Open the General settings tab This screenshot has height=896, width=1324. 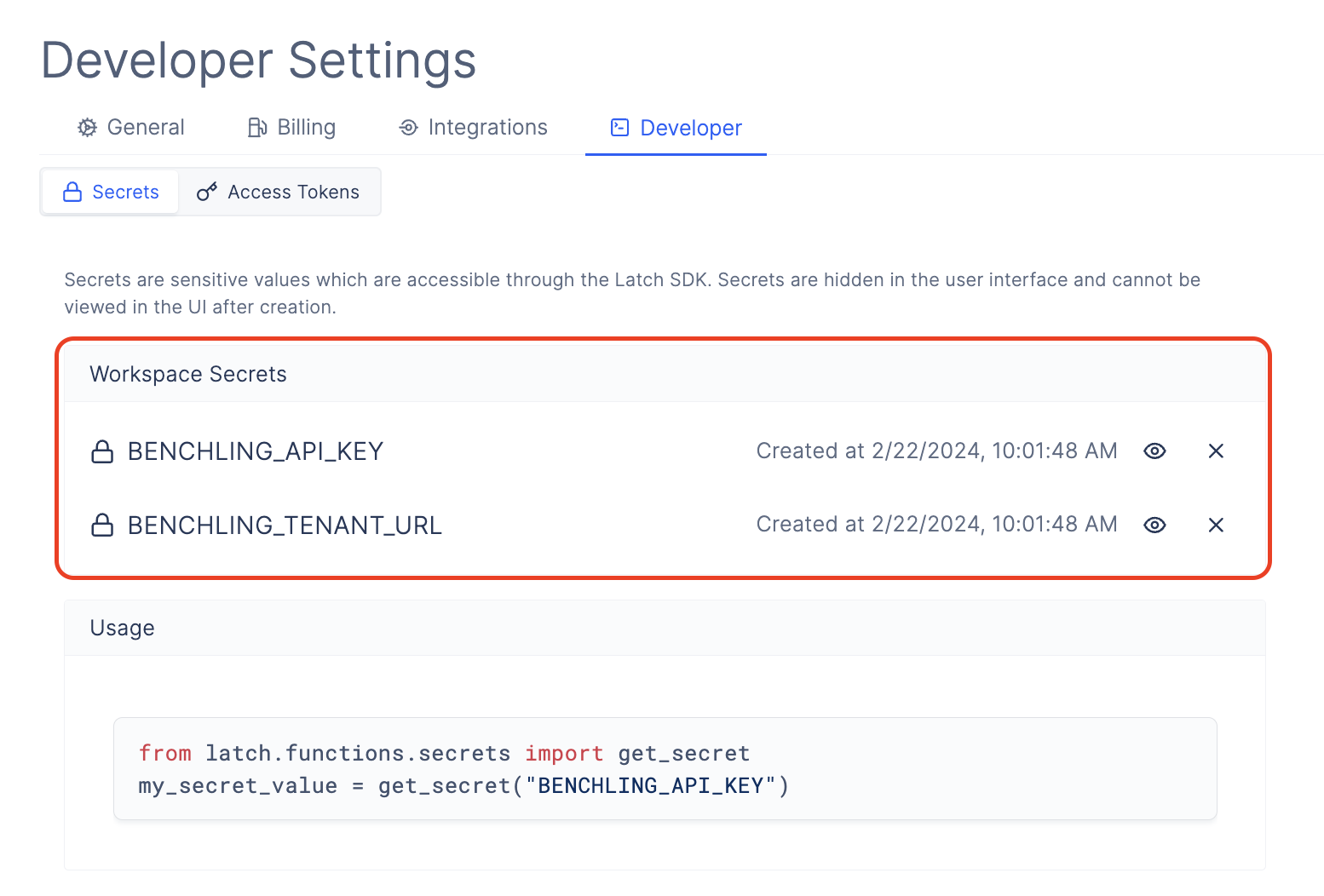tap(130, 128)
